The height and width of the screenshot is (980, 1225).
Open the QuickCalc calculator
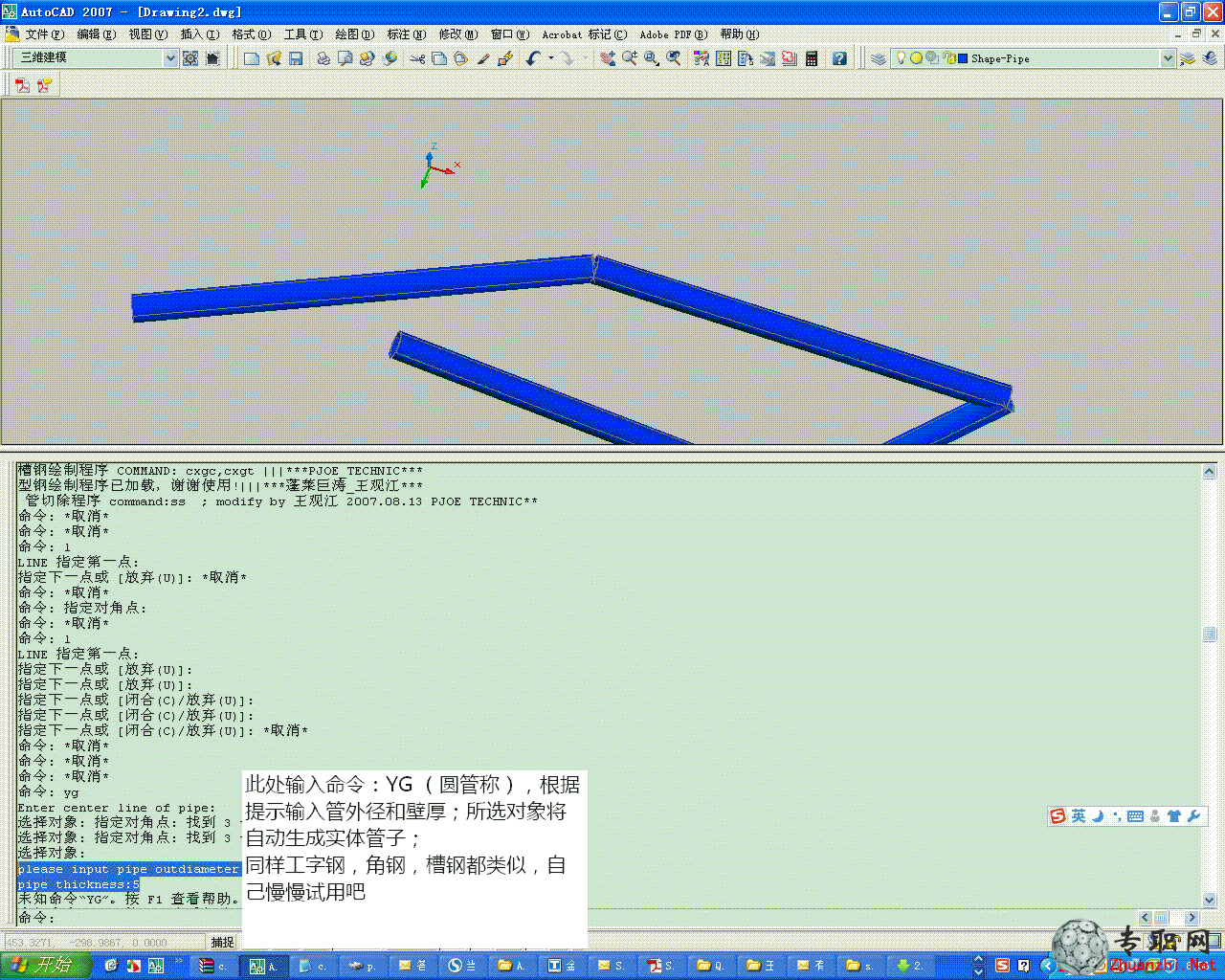(812, 58)
